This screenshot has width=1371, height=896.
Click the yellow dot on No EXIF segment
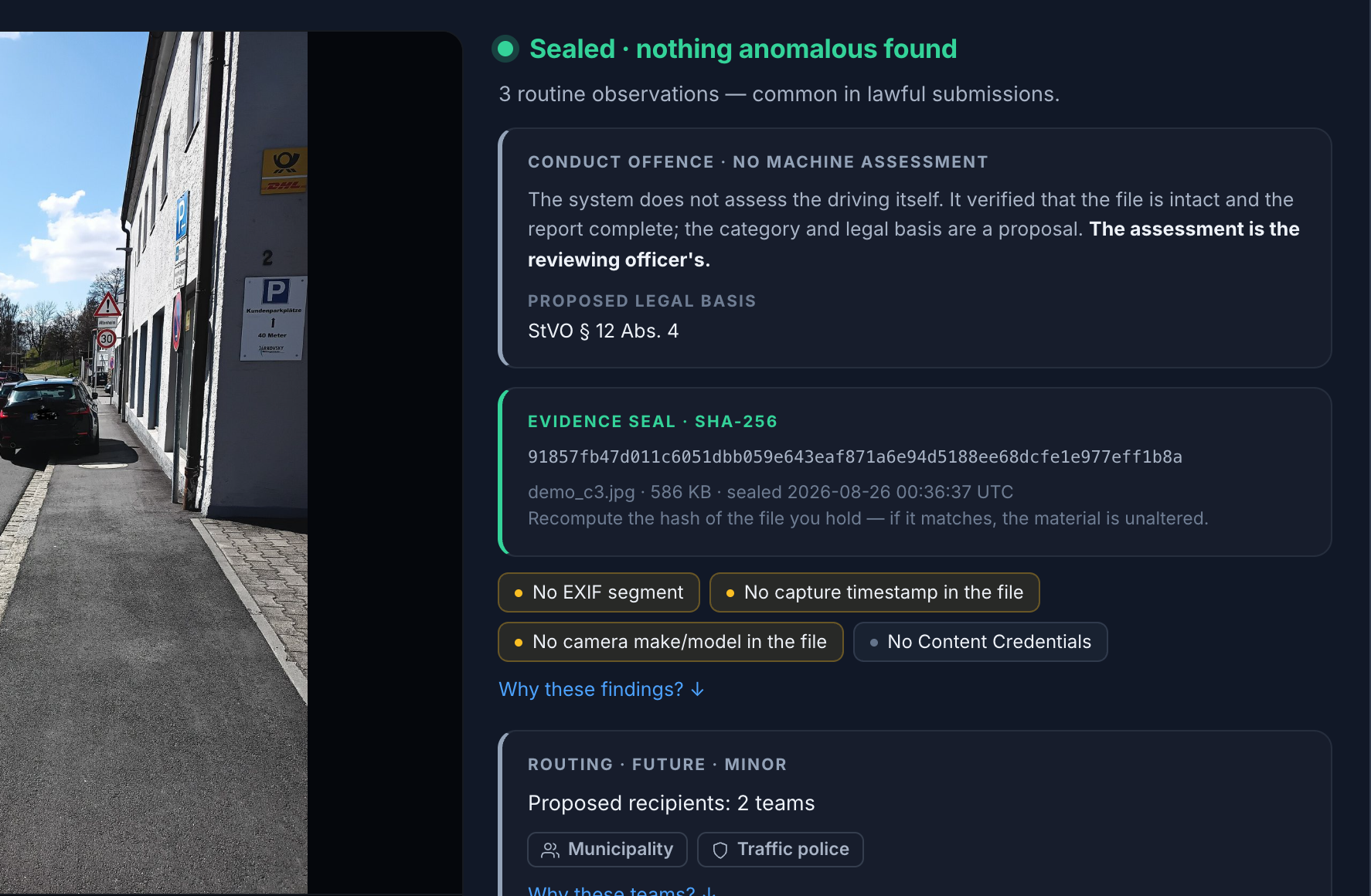pyautogui.click(x=519, y=593)
